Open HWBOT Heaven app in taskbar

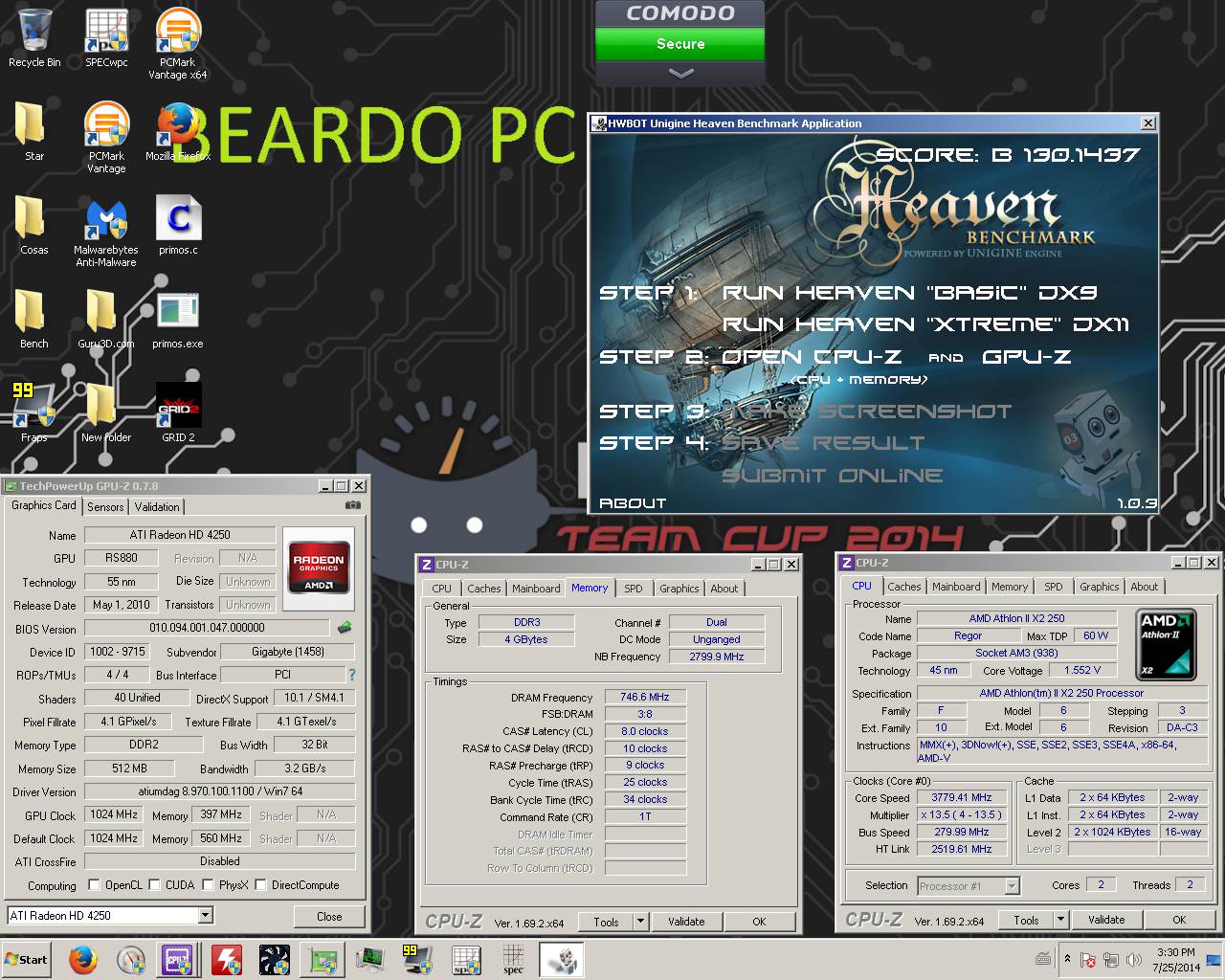click(x=562, y=960)
